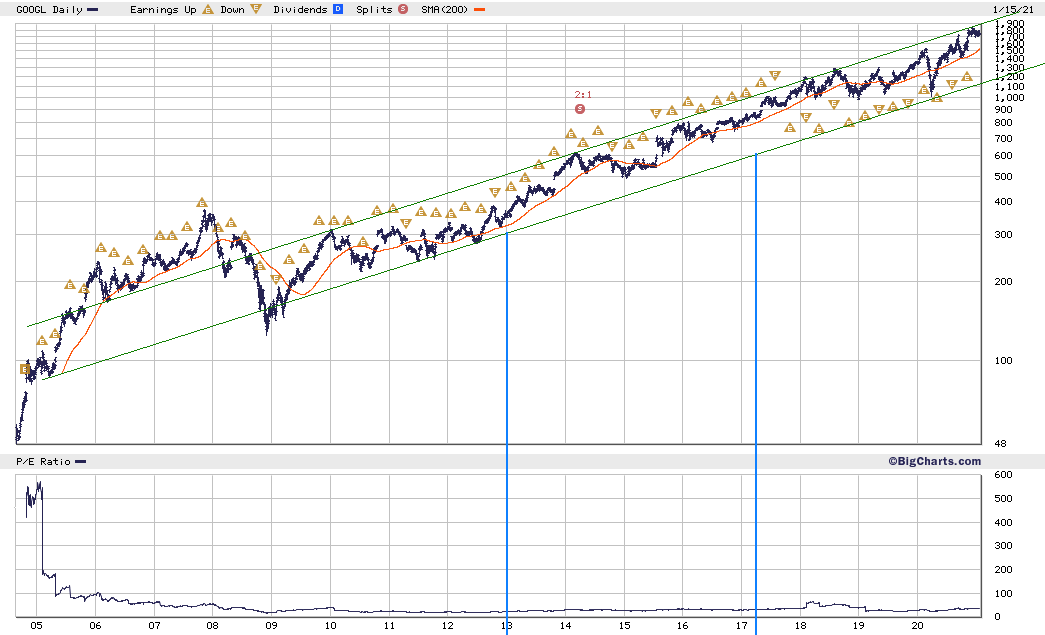Click the Earnings Down triangle icon in legend
Image resolution: width=1045 pixels, height=635 pixels.
click(256, 9)
